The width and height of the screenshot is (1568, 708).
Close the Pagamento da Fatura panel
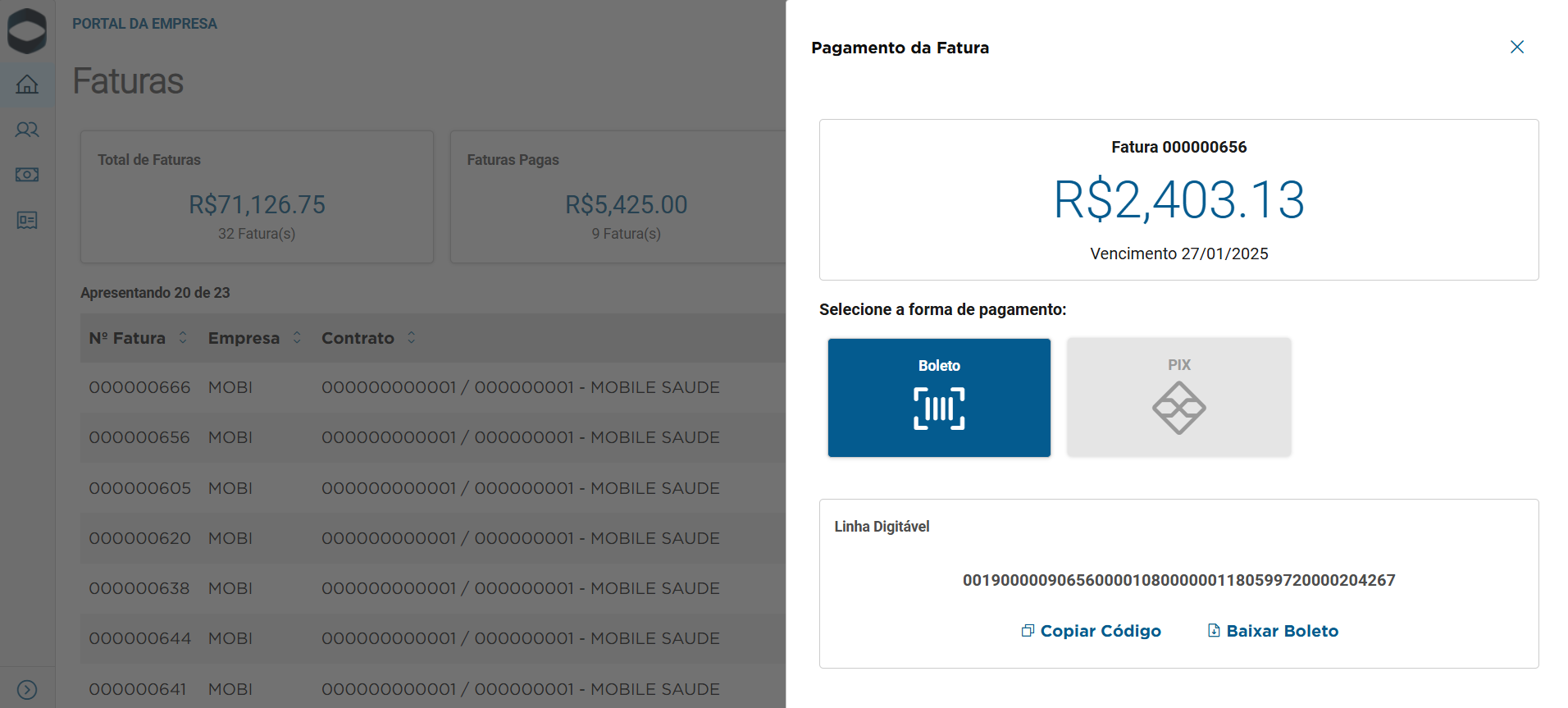1516,48
